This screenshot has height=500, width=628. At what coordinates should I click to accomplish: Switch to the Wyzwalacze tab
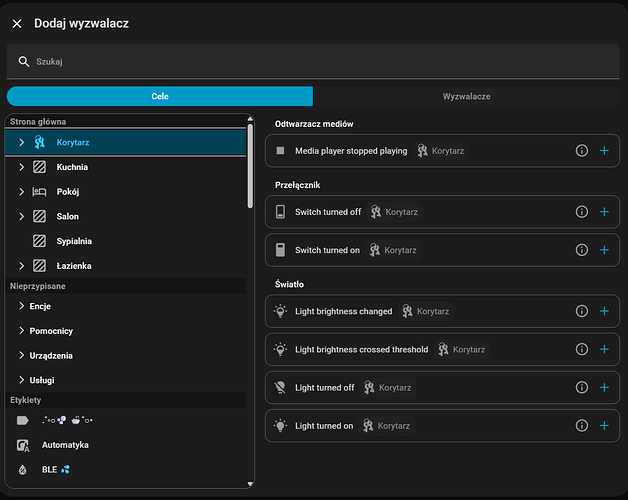466,96
